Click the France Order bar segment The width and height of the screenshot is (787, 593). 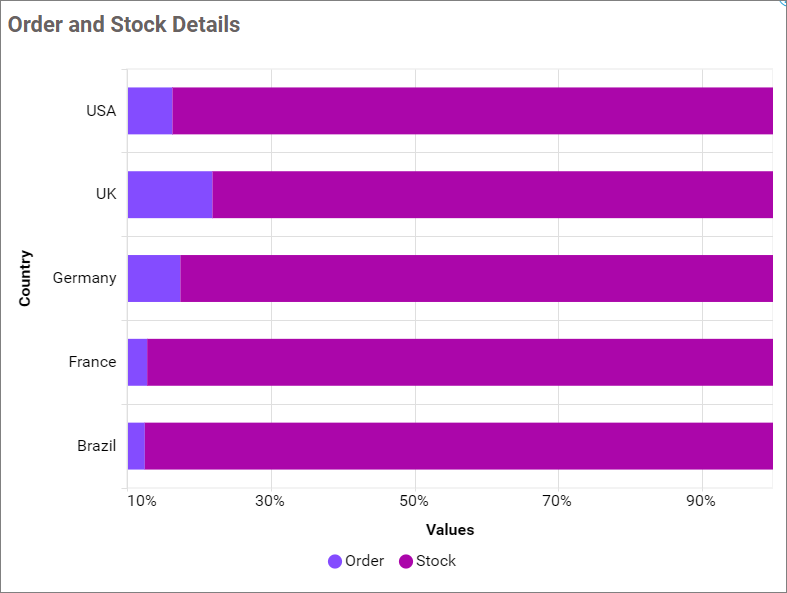tap(138, 362)
